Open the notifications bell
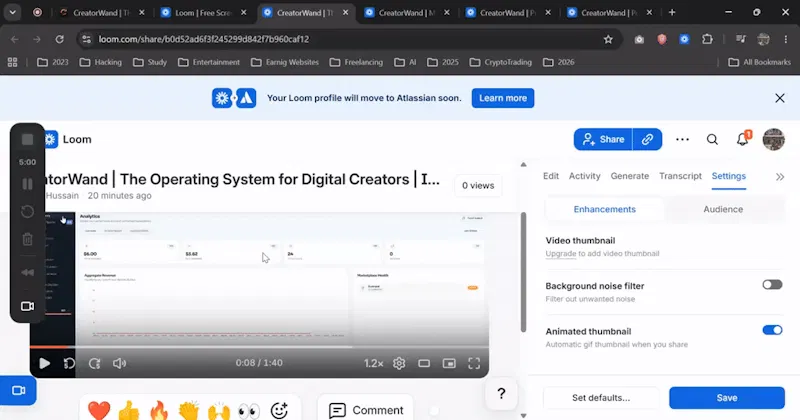 (743, 139)
